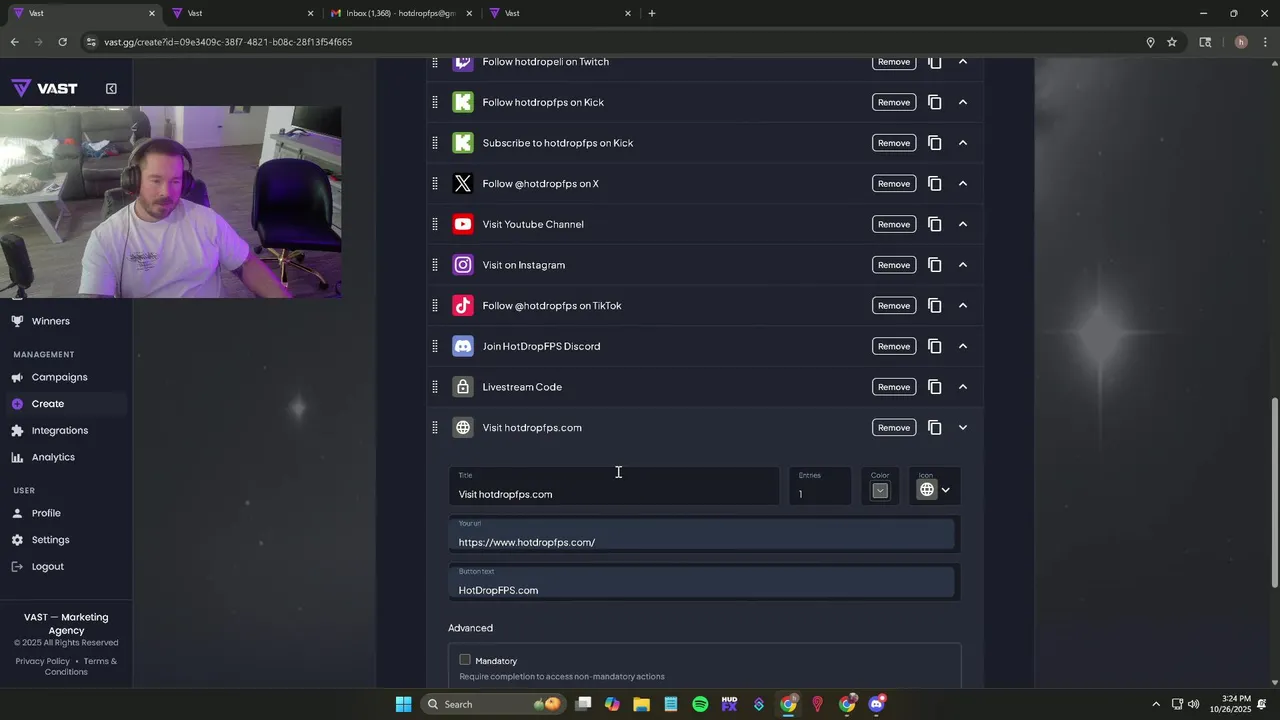Open the Color swatch picker

pos(880,490)
